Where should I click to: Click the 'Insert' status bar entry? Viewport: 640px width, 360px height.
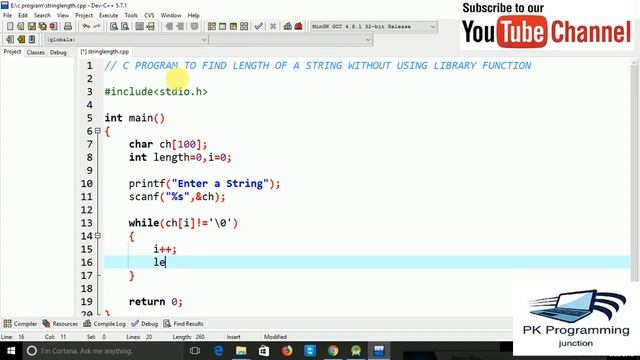[x=233, y=337]
